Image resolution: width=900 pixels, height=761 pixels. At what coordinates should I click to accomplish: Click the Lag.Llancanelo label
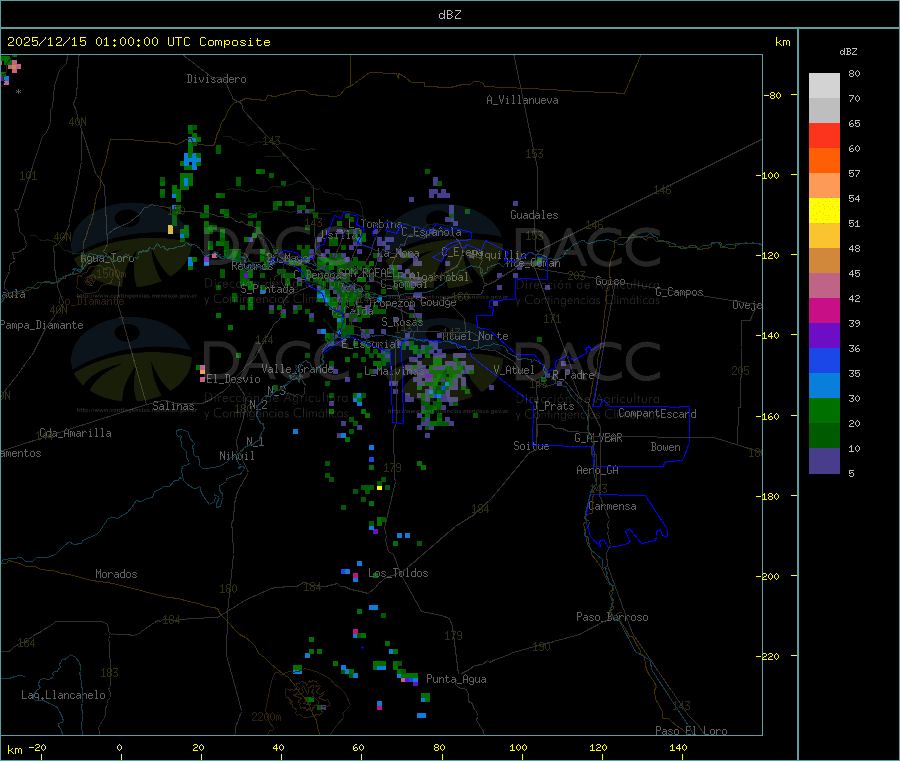coord(63,695)
